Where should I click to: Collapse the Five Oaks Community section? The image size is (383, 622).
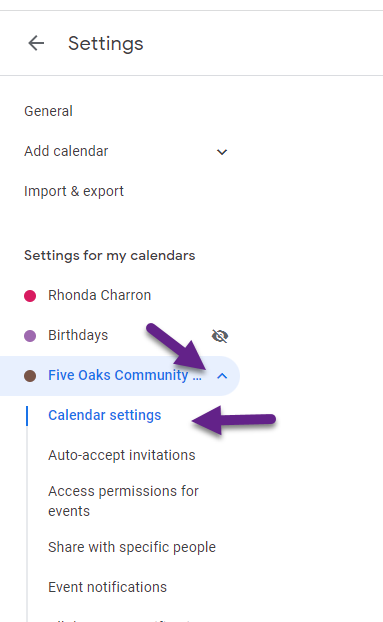222,376
